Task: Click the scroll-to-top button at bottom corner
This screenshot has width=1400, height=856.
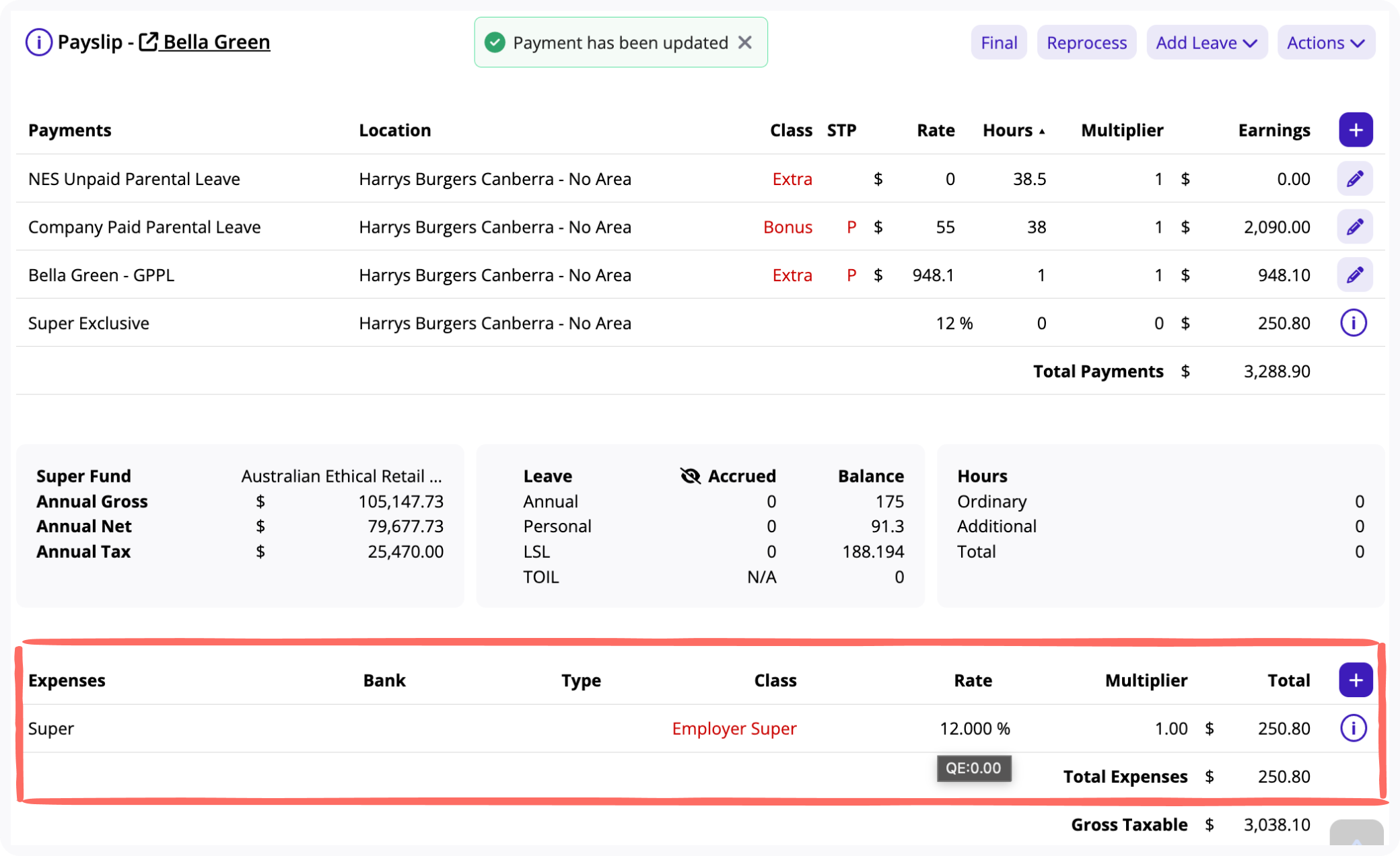Action: click(1356, 833)
